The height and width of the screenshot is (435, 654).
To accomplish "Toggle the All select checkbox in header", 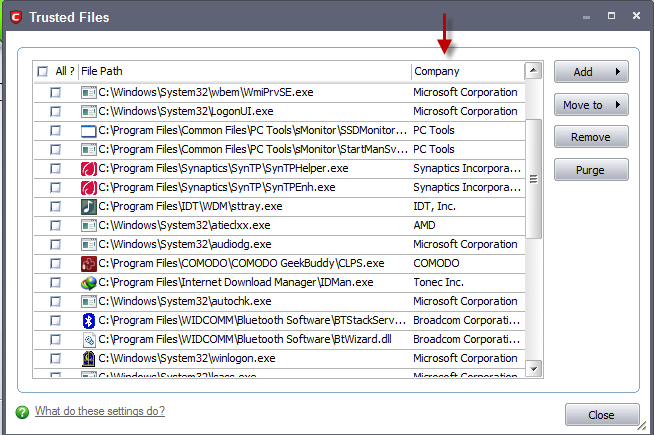I will tap(43, 71).
